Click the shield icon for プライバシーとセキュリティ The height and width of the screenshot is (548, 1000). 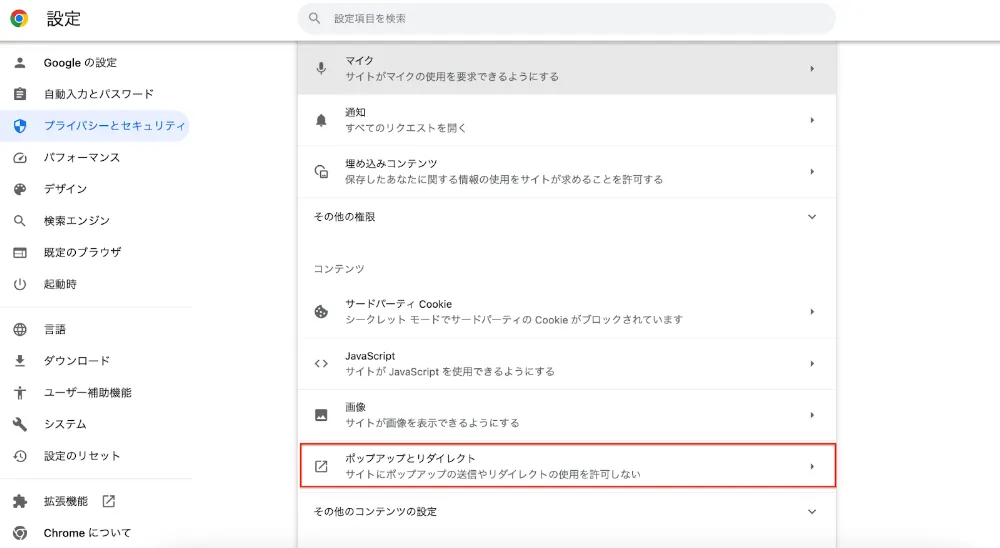point(20,126)
